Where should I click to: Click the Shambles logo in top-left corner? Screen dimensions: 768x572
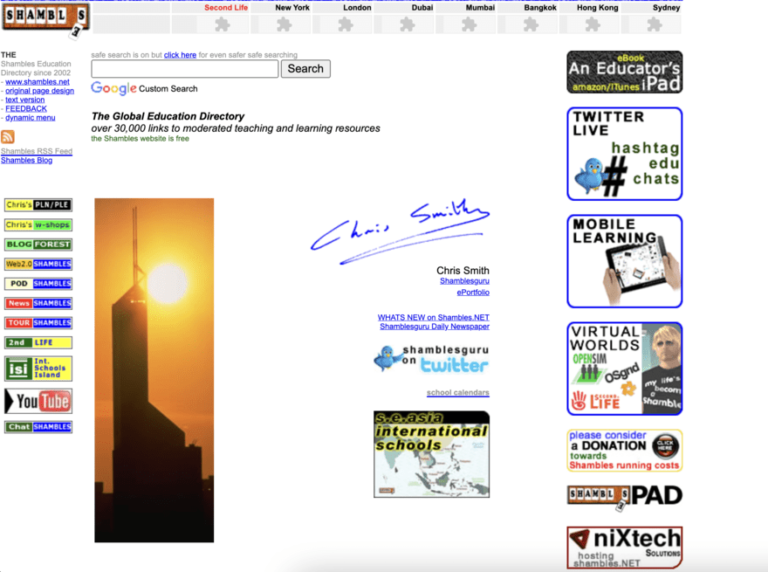click(45, 17)
